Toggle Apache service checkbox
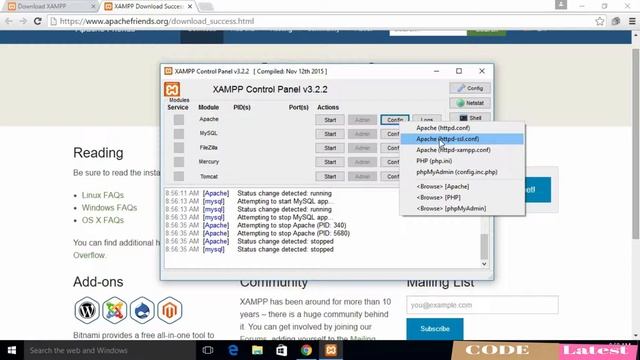Screen dimensions: 640x360 tap(179, 120)
